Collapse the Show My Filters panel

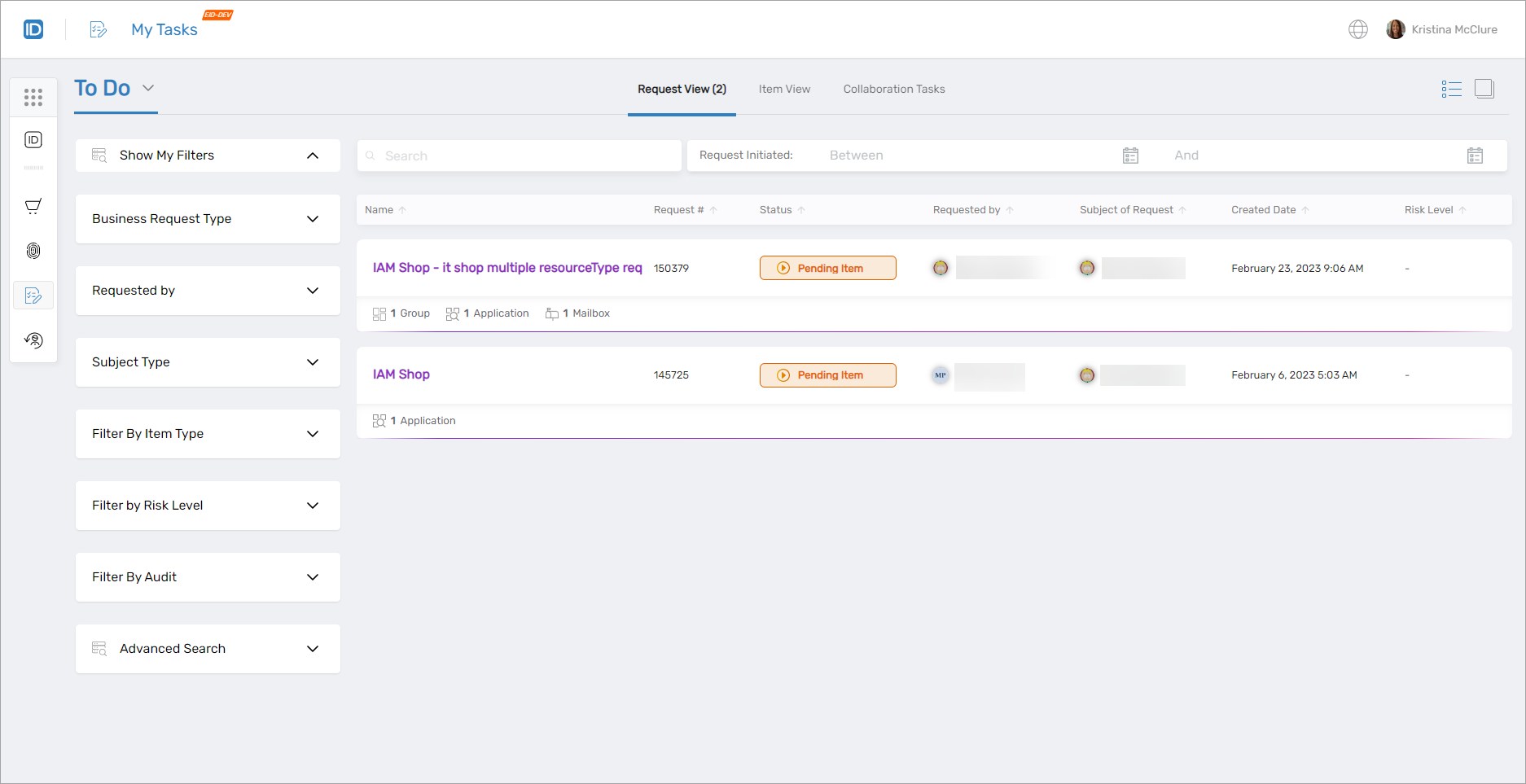tap(313, 155)
